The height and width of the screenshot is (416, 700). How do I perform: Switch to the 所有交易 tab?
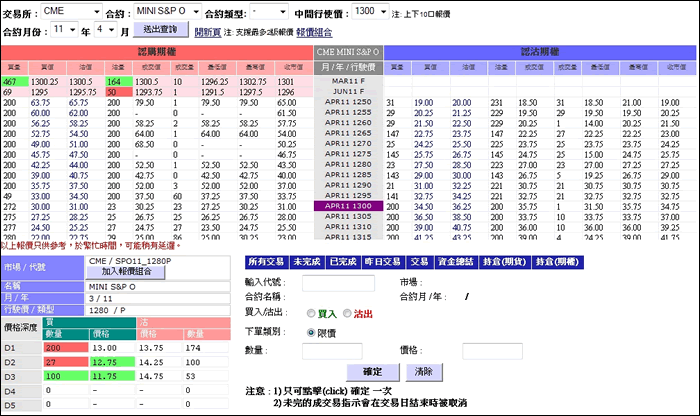[266, 261]
